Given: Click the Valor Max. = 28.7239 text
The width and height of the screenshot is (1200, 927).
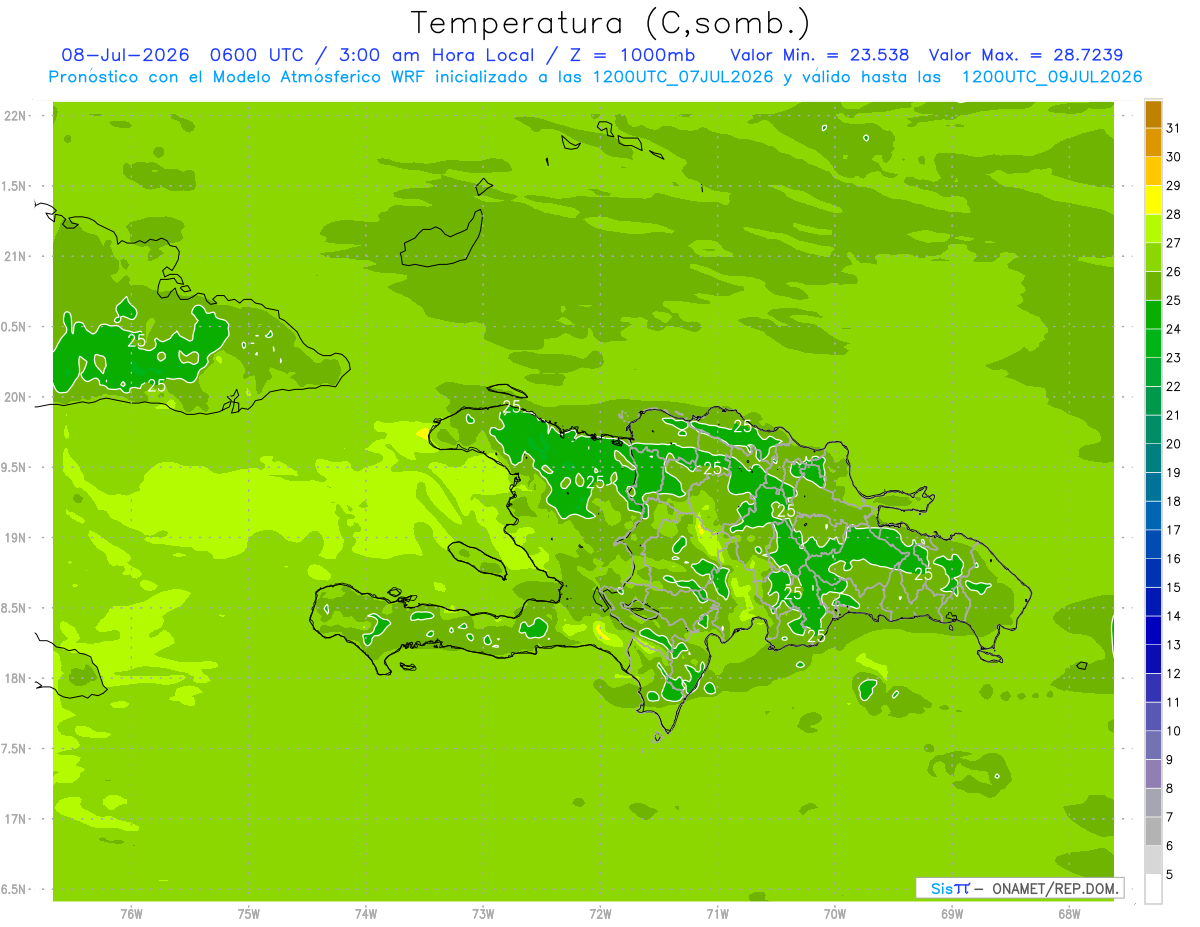Looking at the screenshot, I should coord(1032,55).
